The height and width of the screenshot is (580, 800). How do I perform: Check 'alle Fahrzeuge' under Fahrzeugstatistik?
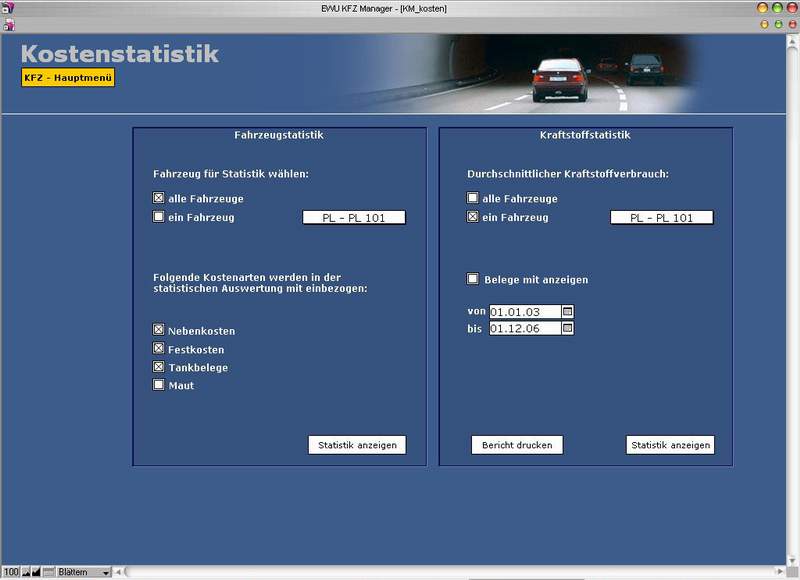[x=159, y=198]
